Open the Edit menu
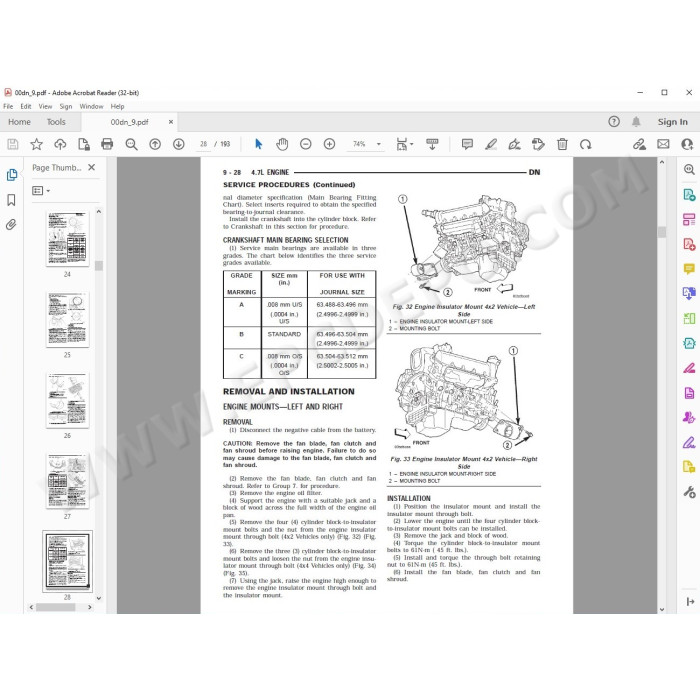Viewport: 700px width, 700px height. coord(26,106)
